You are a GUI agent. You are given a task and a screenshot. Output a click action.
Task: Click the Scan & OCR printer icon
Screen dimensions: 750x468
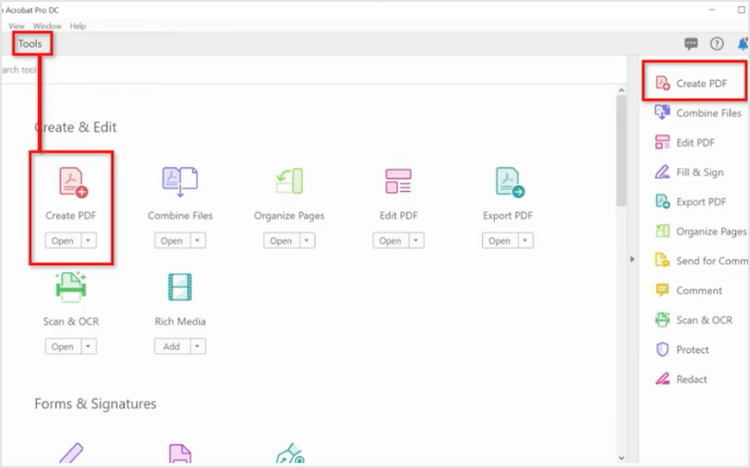71,287
